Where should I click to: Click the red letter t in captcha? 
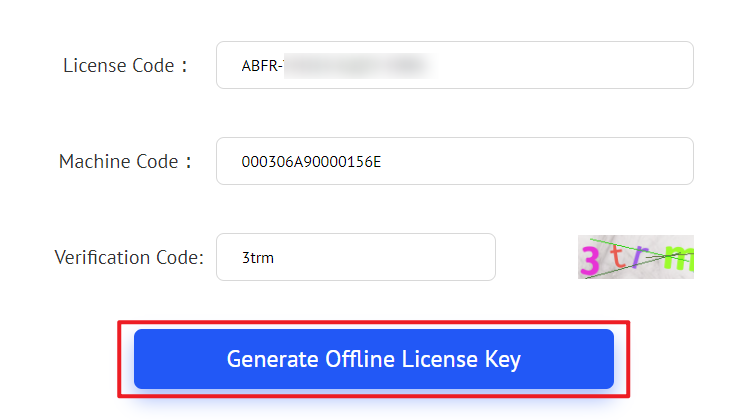click(617, 257)
